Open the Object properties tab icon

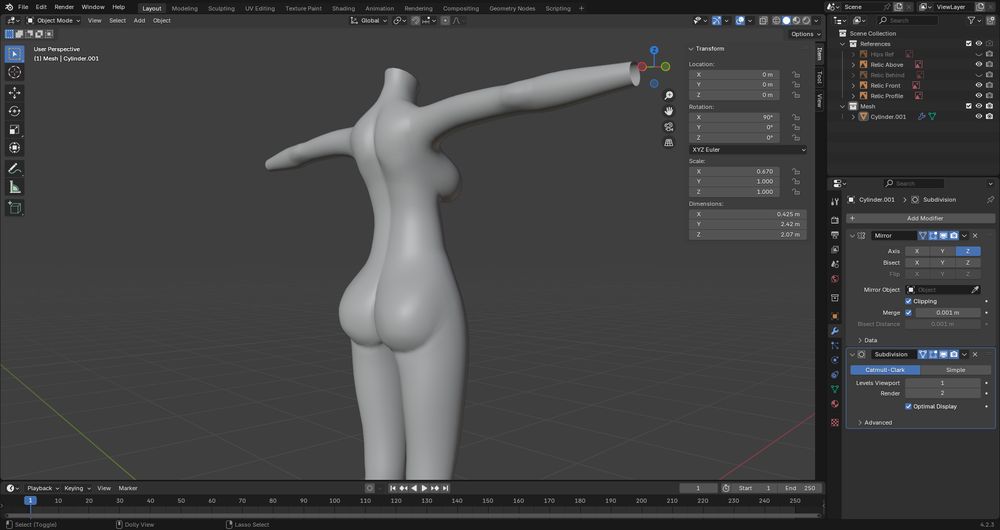tap(835, 316)
